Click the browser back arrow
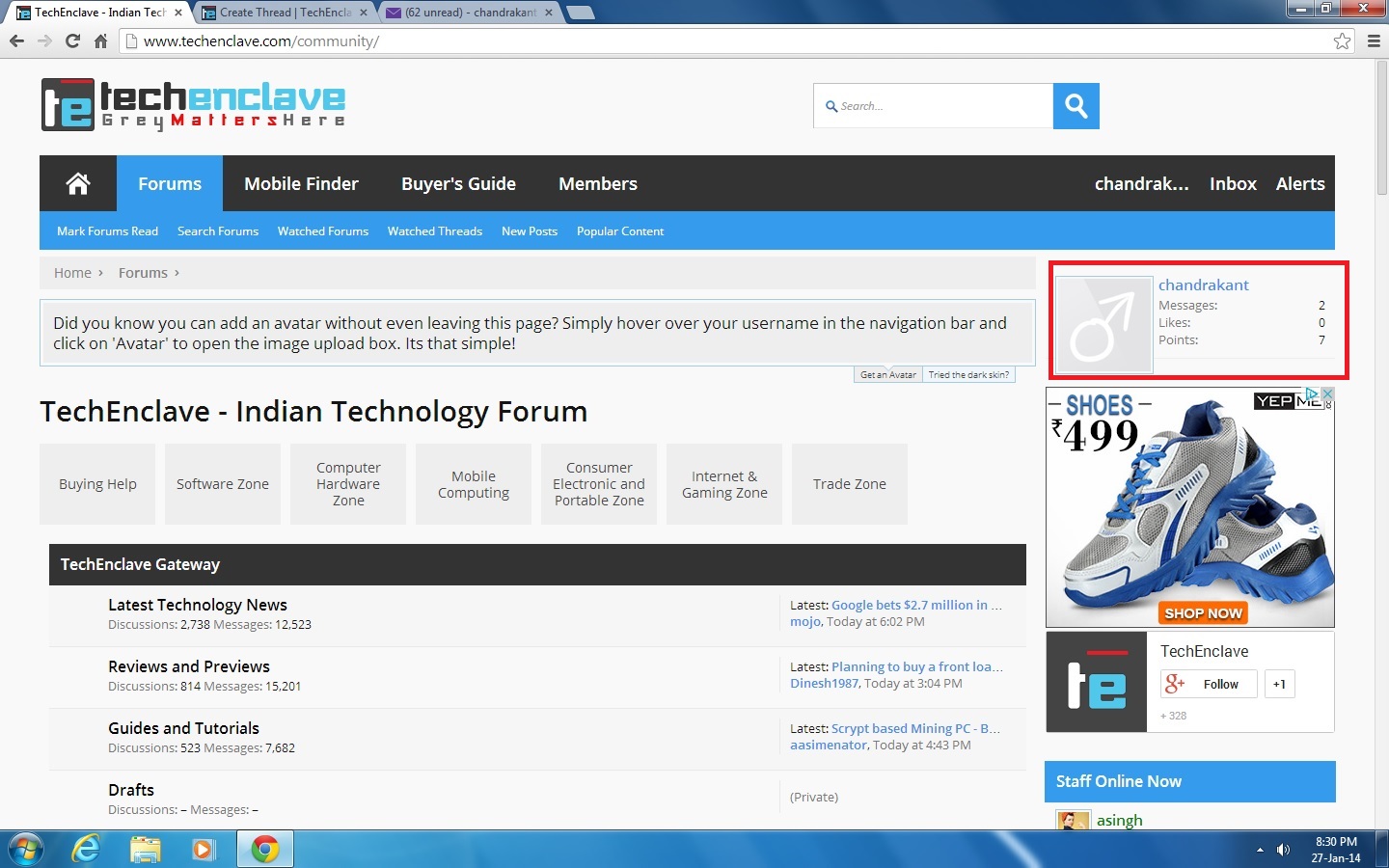1389x868 pixels. (16, 41)
